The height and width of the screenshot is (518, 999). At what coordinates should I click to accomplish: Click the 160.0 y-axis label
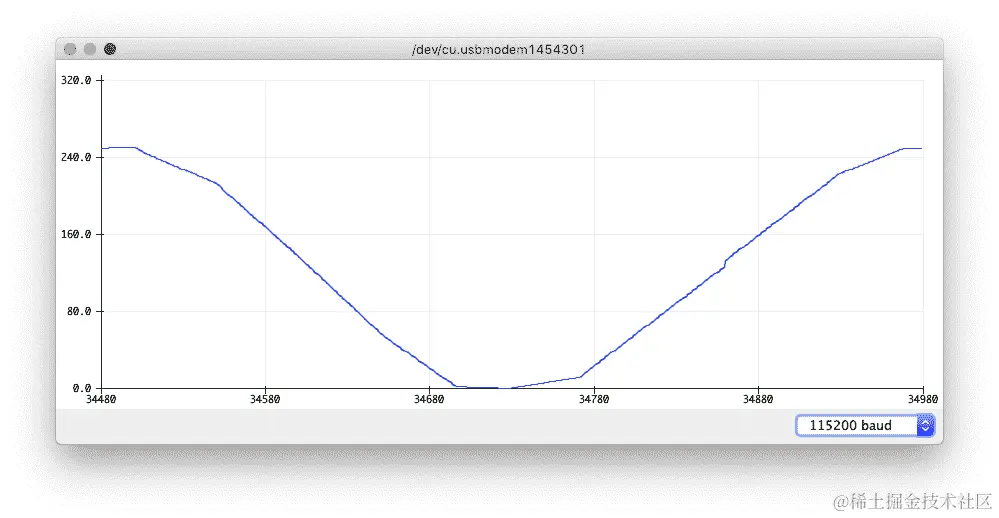click(x=76, y=234)
